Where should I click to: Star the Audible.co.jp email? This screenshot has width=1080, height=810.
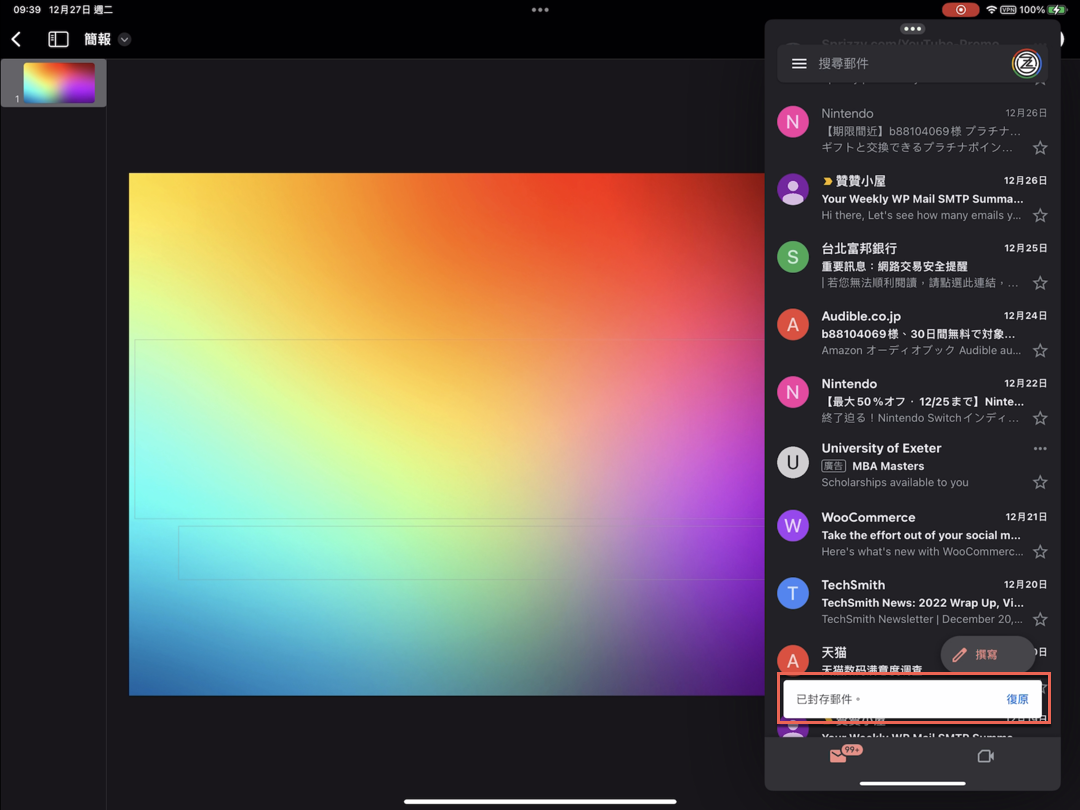[1040, 351]
